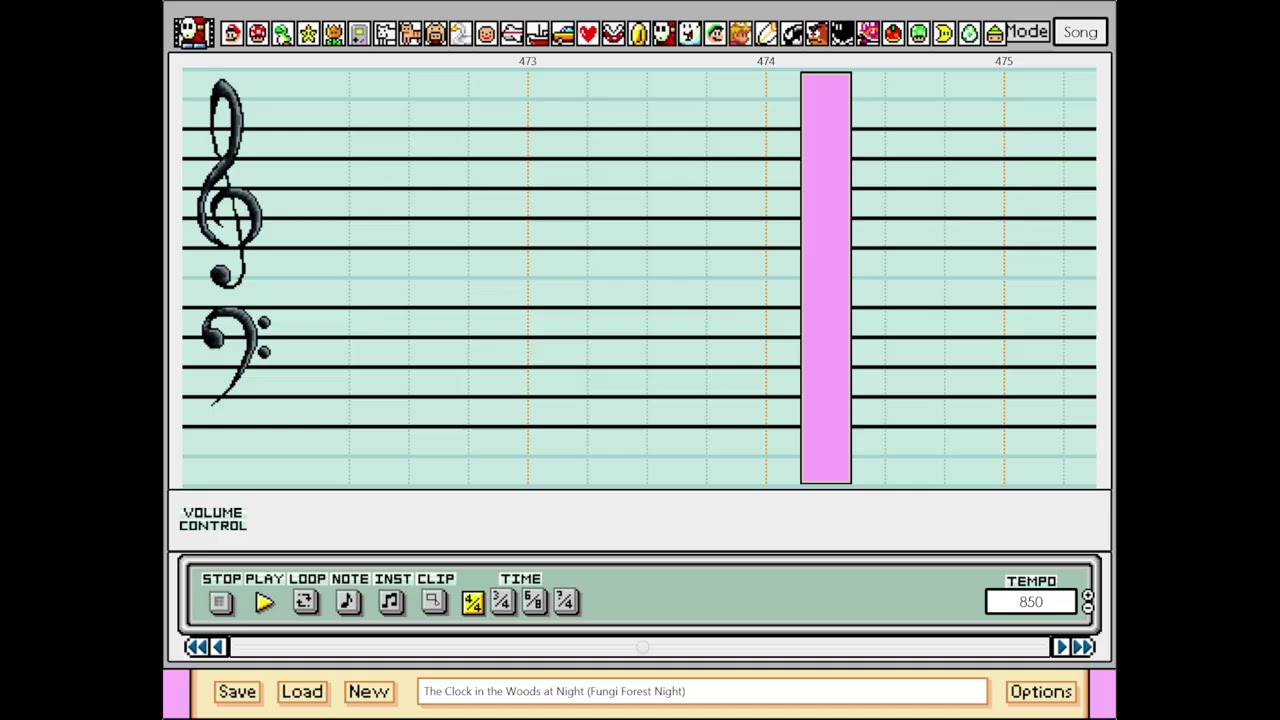Select the pink Spiny instrument icon
1280x720 pixels.
(x=867, y=33)
